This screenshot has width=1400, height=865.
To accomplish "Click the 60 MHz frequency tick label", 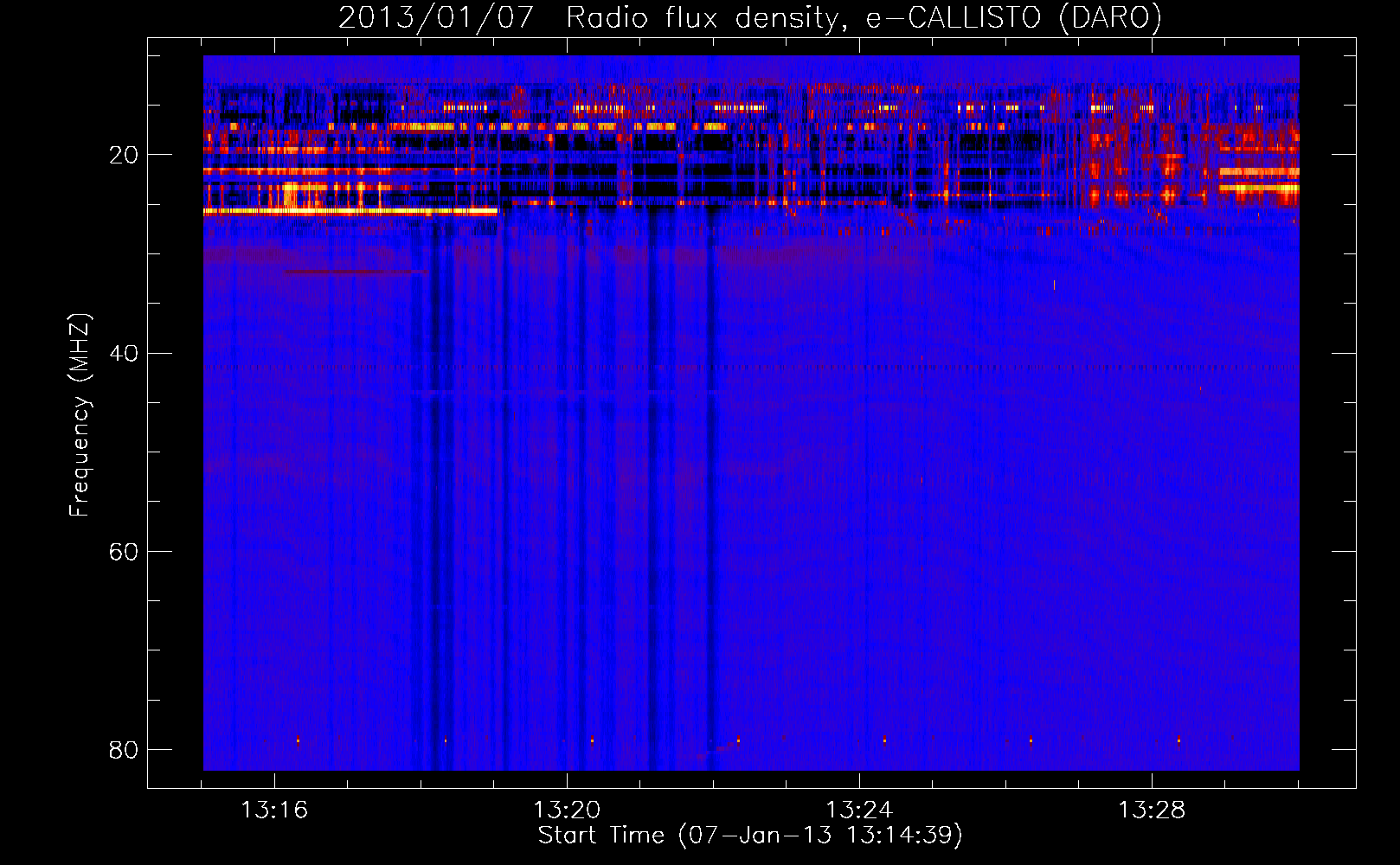I will (x=124, y=551).
